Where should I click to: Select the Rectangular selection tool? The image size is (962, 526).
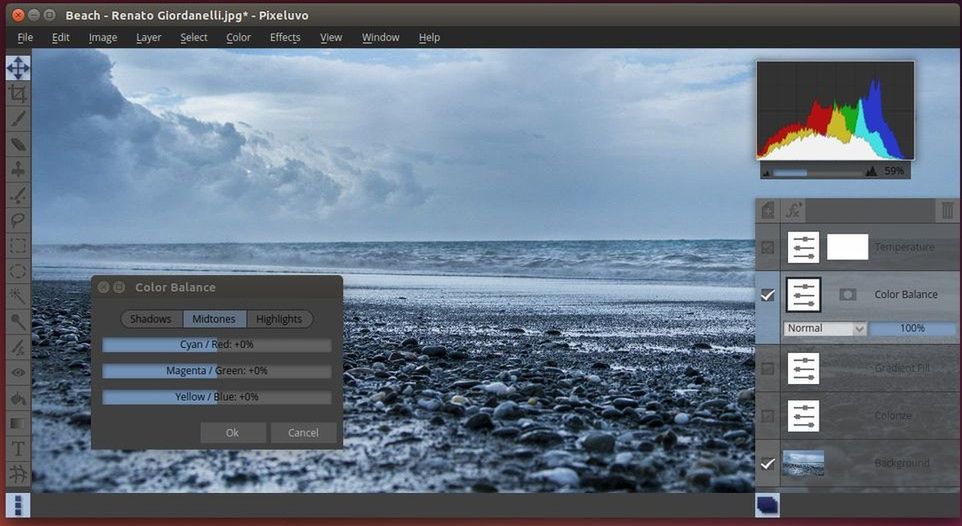click(x=18, y=246)
